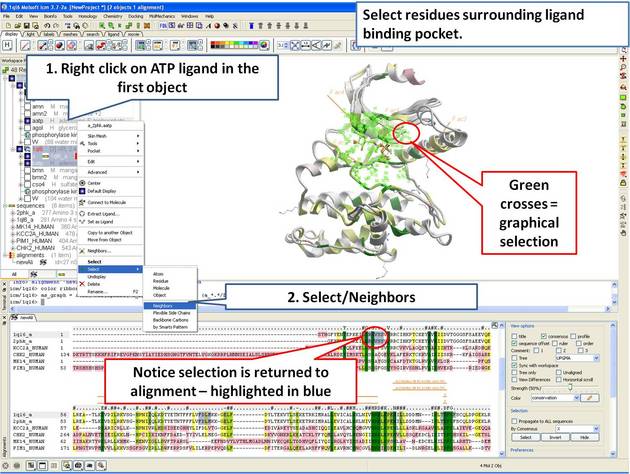Click the red Delete X icon
The image size is (630, 474).
[82, 283]
